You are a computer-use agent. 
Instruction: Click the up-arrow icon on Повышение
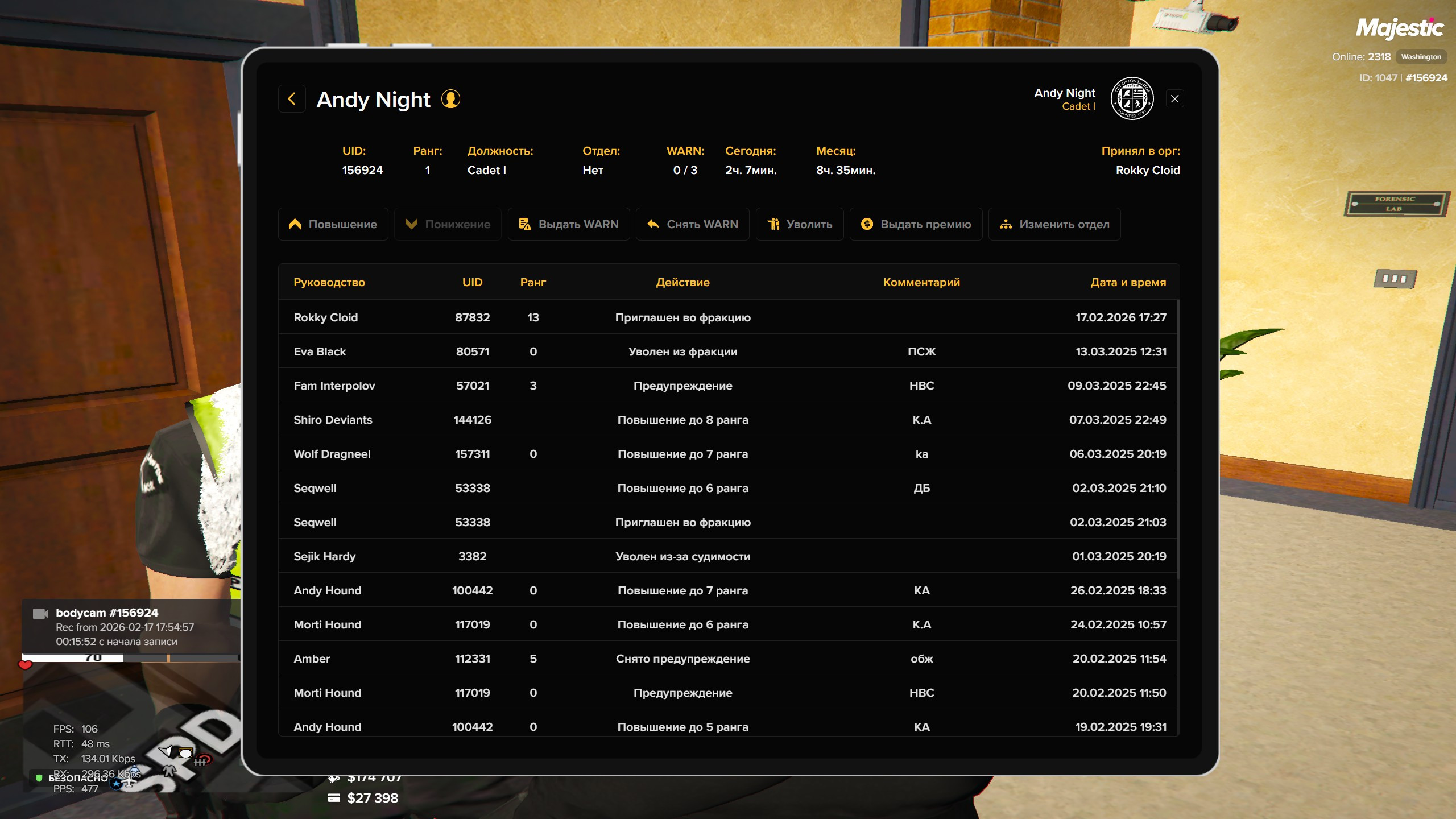pyautogui.click(x=295, y=224)
